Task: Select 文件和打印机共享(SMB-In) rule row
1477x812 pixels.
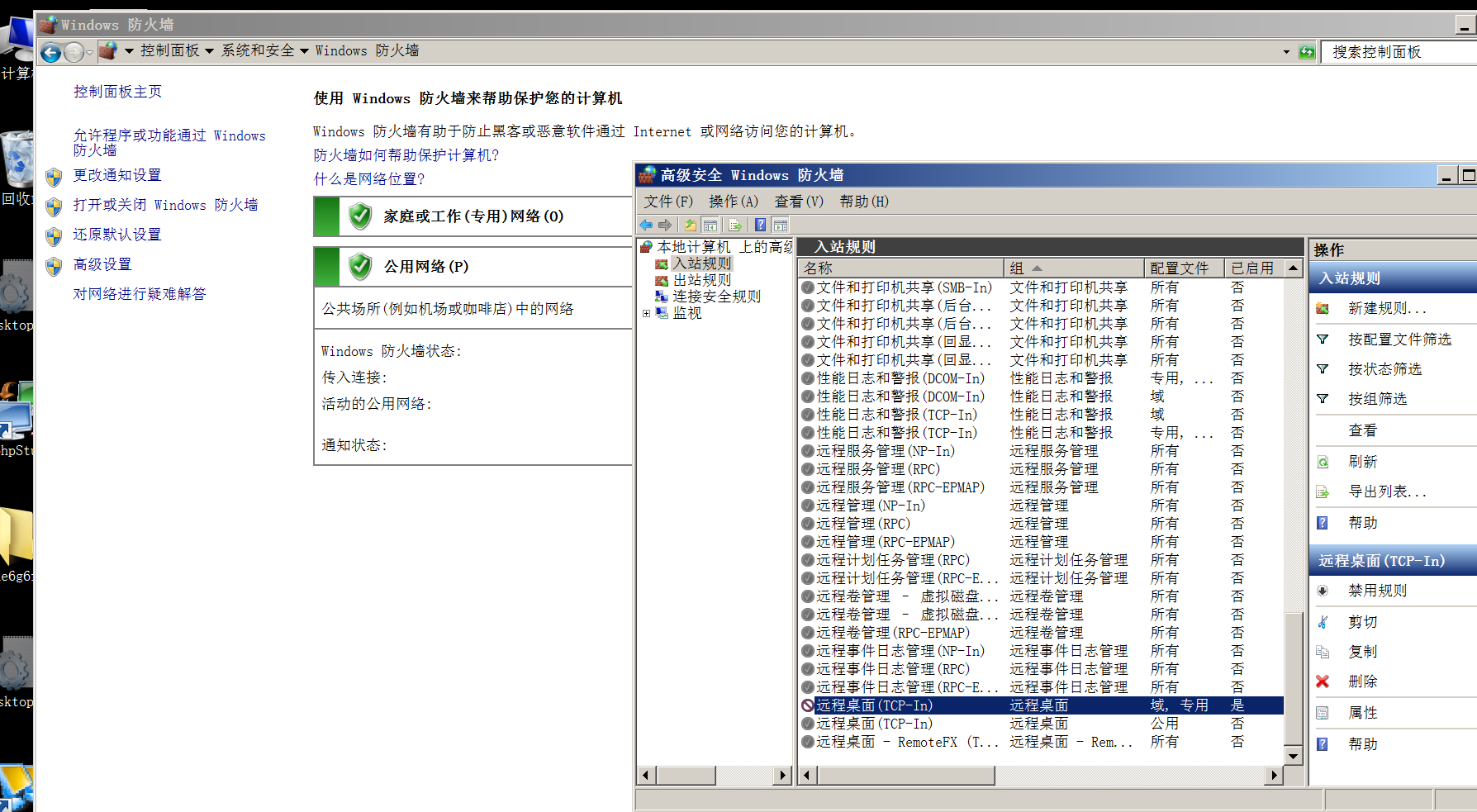Action: click(x=1041, y=287)
